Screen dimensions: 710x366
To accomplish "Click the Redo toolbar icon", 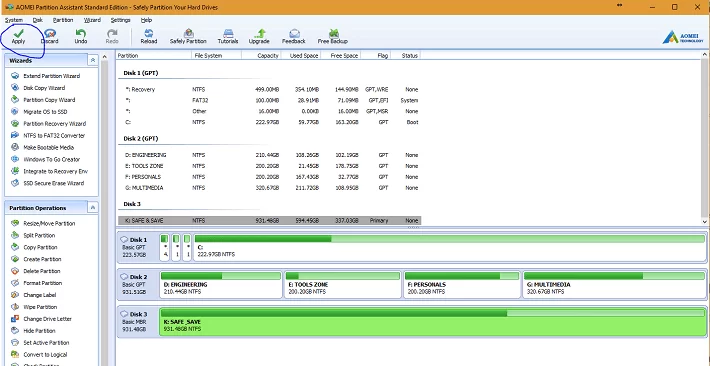I will [112, 36].
